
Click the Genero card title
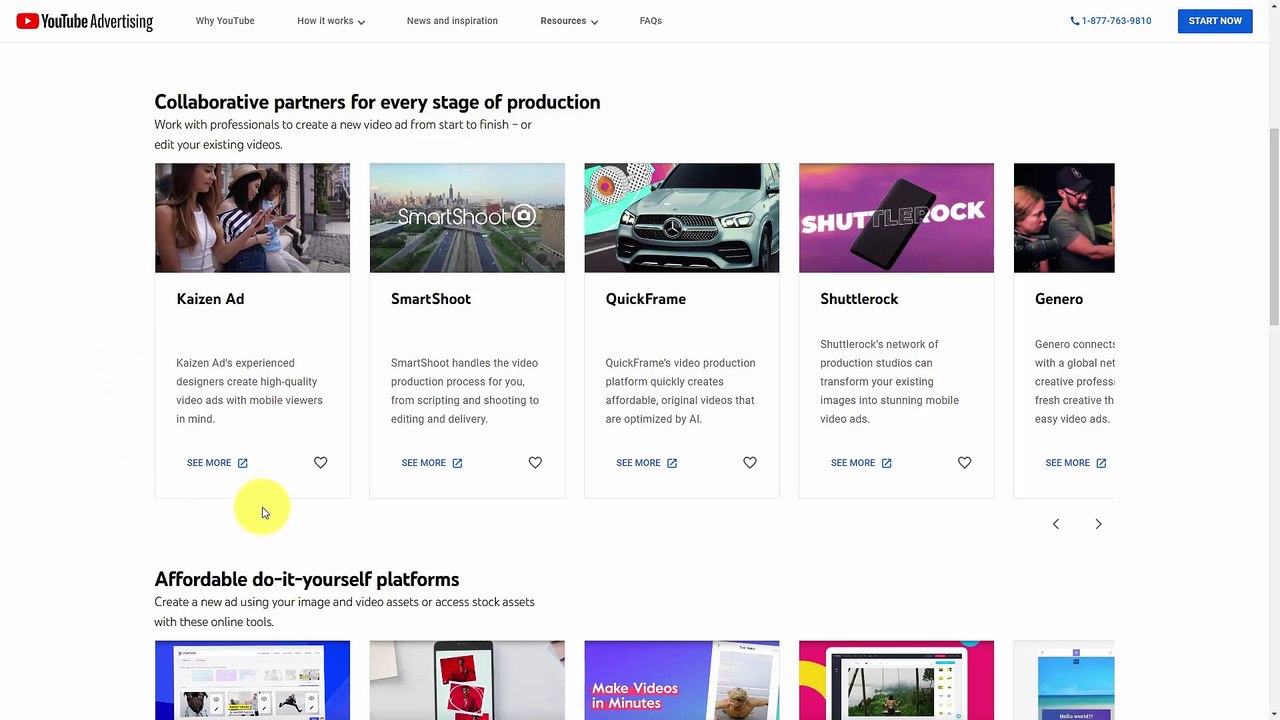(1059, 299)
